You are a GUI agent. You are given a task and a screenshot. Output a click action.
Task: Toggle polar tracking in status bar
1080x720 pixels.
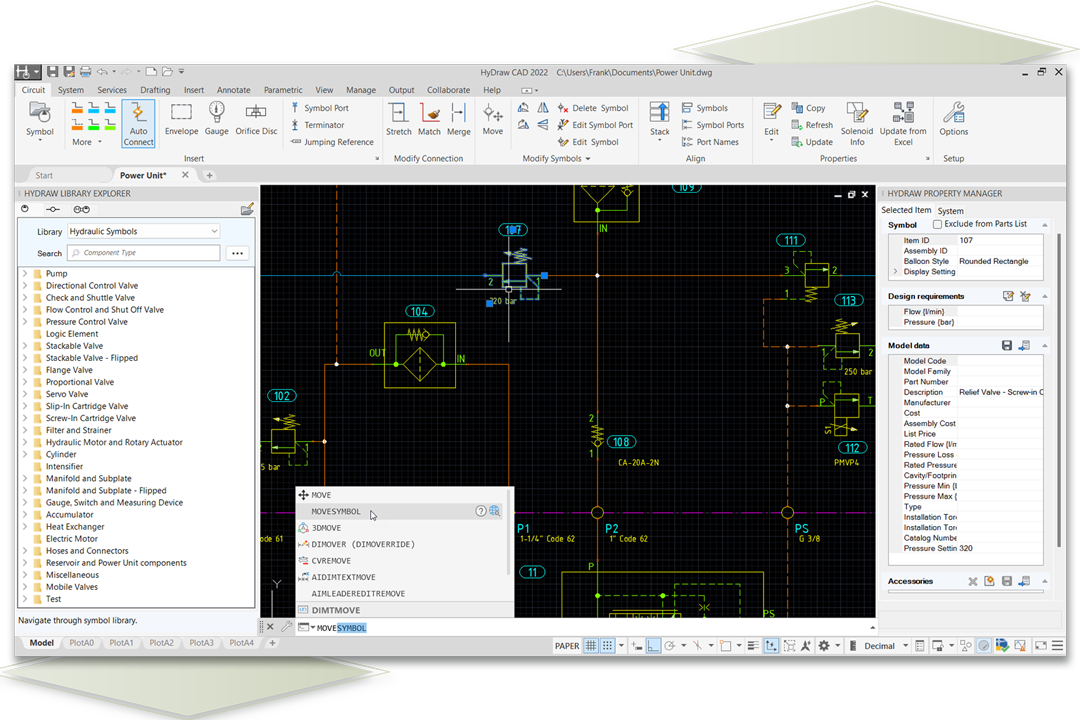tap(669, 646)
